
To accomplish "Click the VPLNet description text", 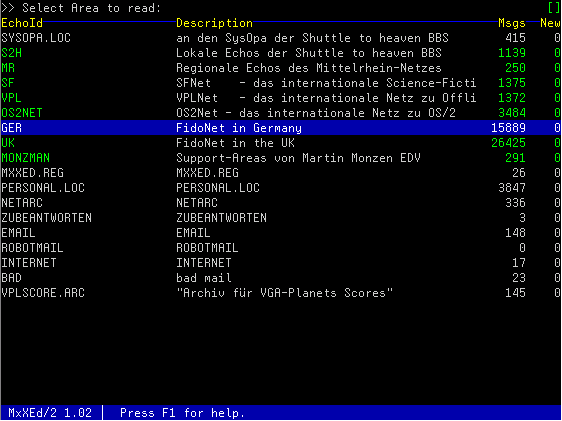I will pyautogui.click(x=327, y=98).
